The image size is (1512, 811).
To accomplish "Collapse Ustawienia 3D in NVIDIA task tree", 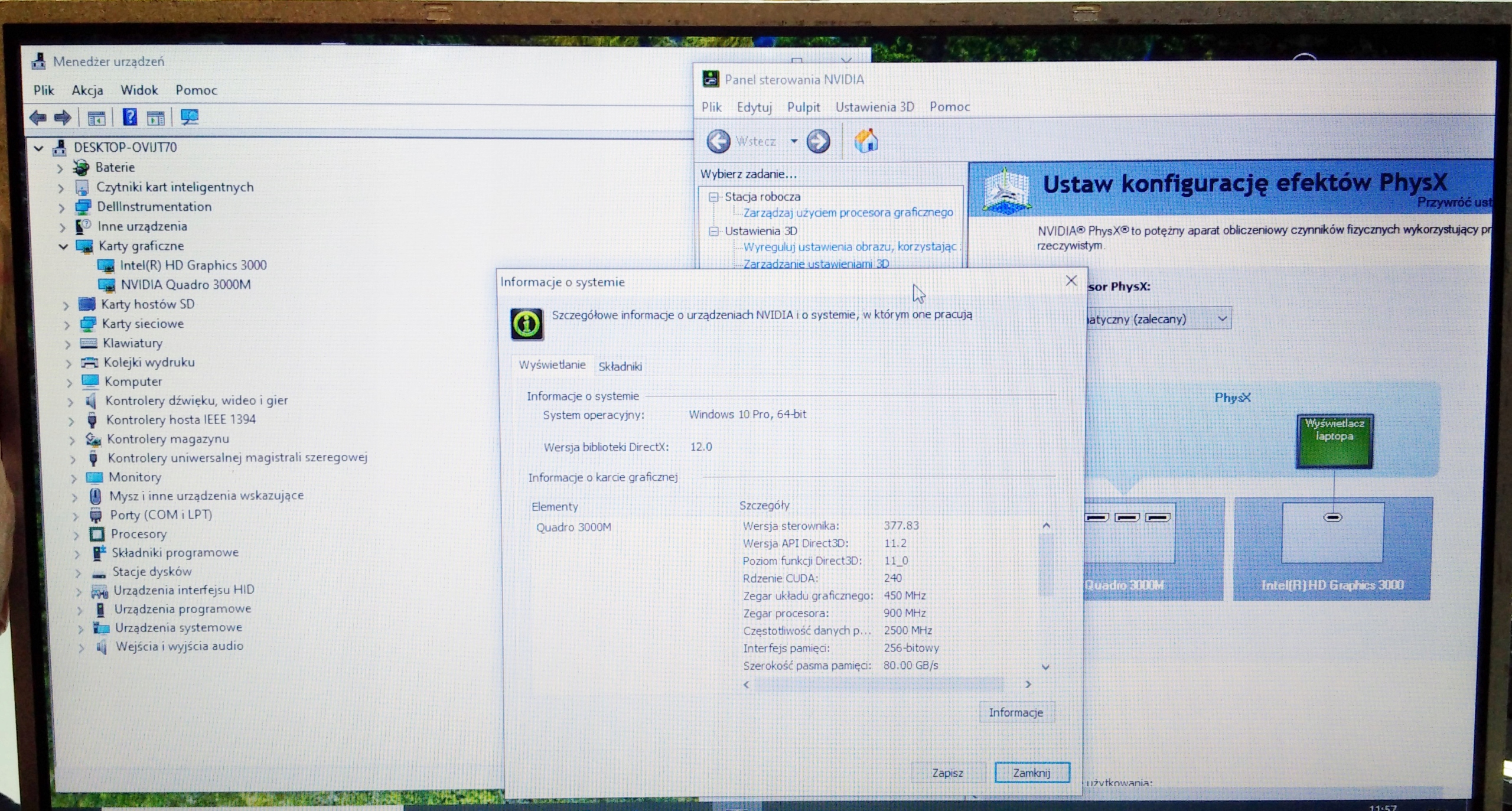I will (x=713, y=231).
